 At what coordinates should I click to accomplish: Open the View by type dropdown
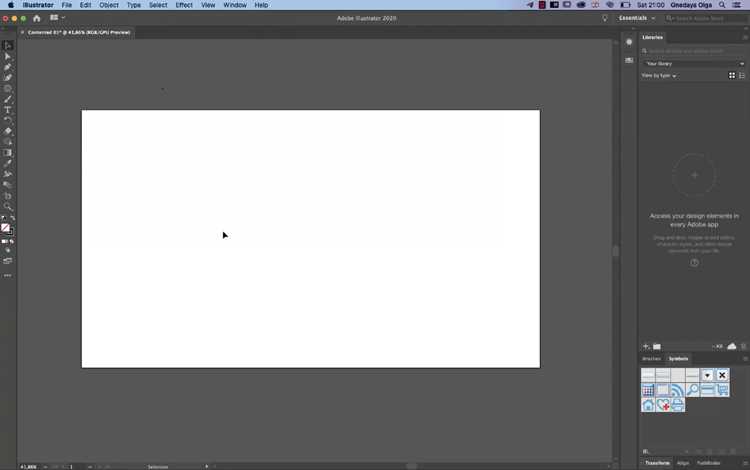pyautogui.click(x=659, y=76)
